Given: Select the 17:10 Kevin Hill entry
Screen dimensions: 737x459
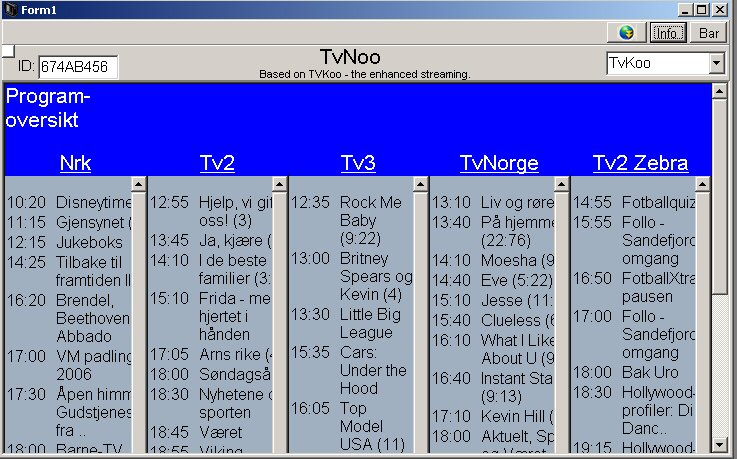Looking at the screenshot, I should 493,416.
